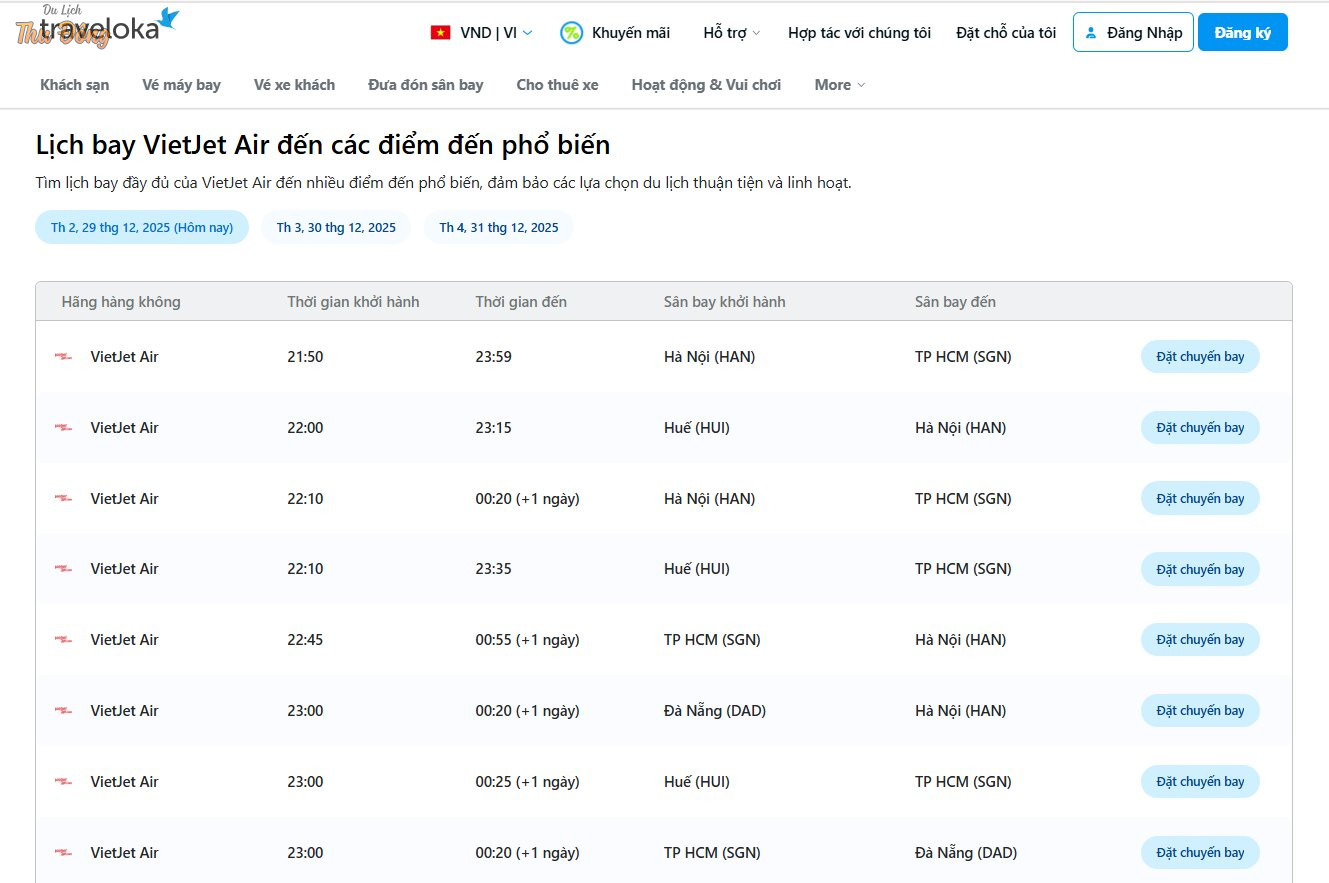
Task: Open the Vé xe khách menu item
Action: tap(294, 85)
